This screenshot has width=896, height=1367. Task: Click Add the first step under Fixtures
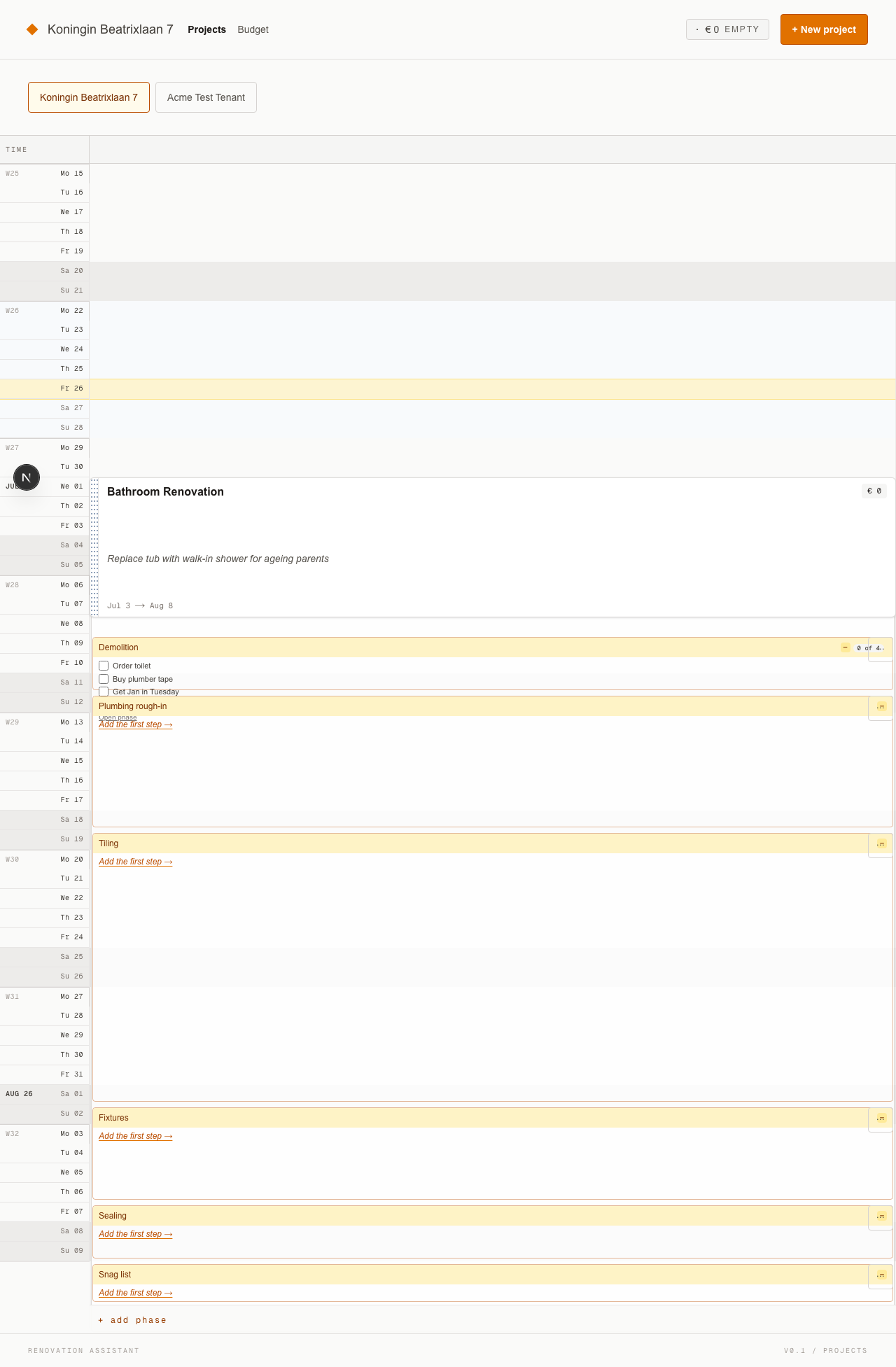coord(135,1136)
